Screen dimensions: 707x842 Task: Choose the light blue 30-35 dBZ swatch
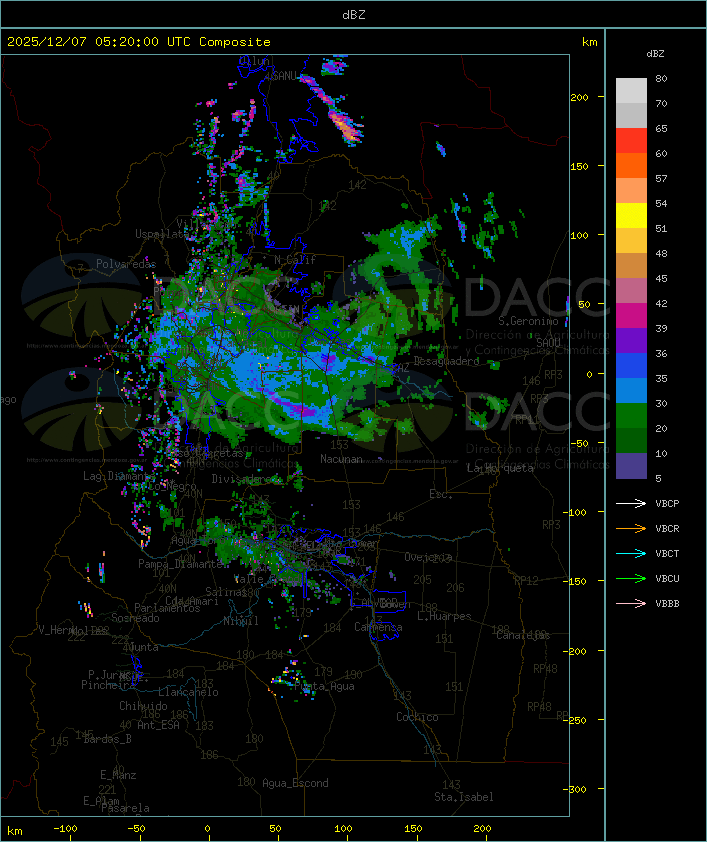coord(631,390)
